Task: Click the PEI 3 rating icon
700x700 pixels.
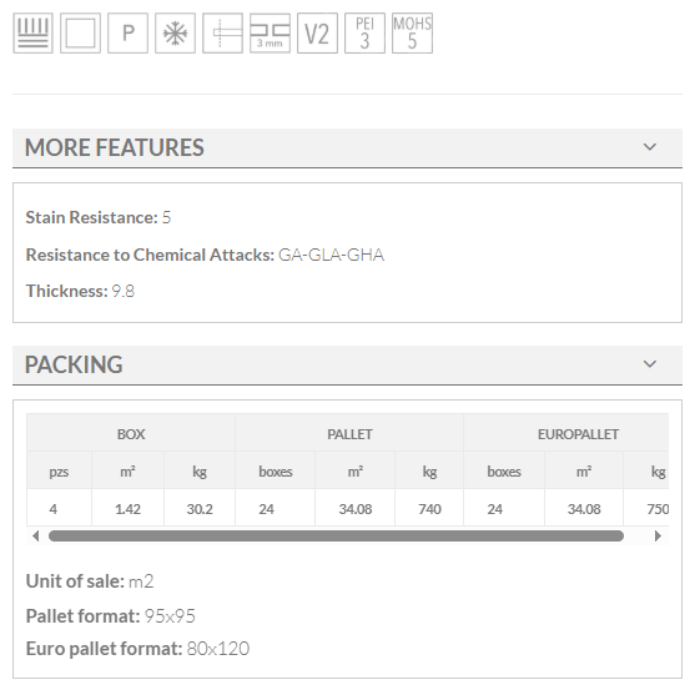Action: [364, 33]
